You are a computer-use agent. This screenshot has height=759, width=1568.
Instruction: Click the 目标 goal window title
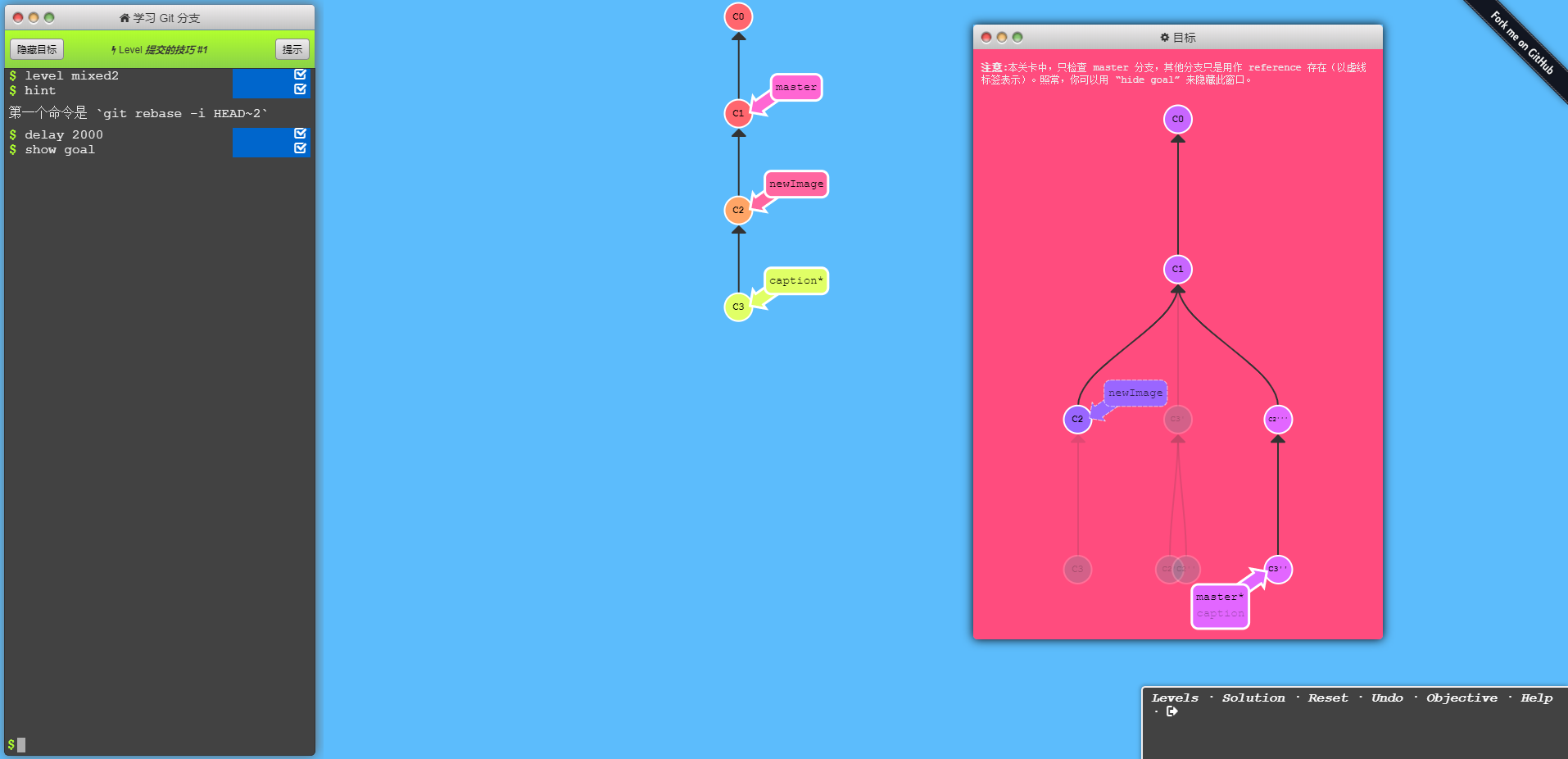(x=1185, y=37)
